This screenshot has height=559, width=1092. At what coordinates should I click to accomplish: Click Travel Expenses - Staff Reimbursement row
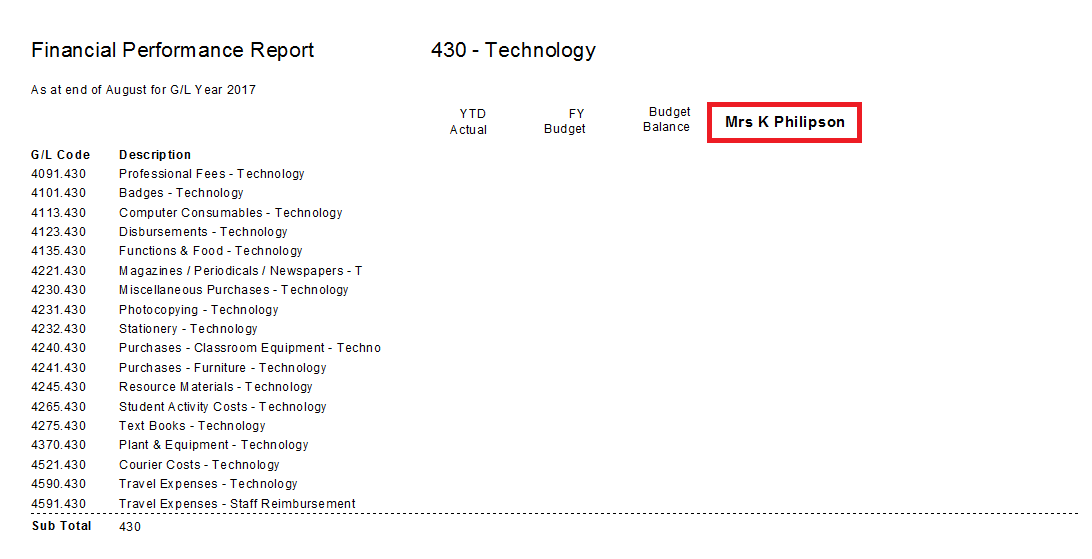(237, 503)
